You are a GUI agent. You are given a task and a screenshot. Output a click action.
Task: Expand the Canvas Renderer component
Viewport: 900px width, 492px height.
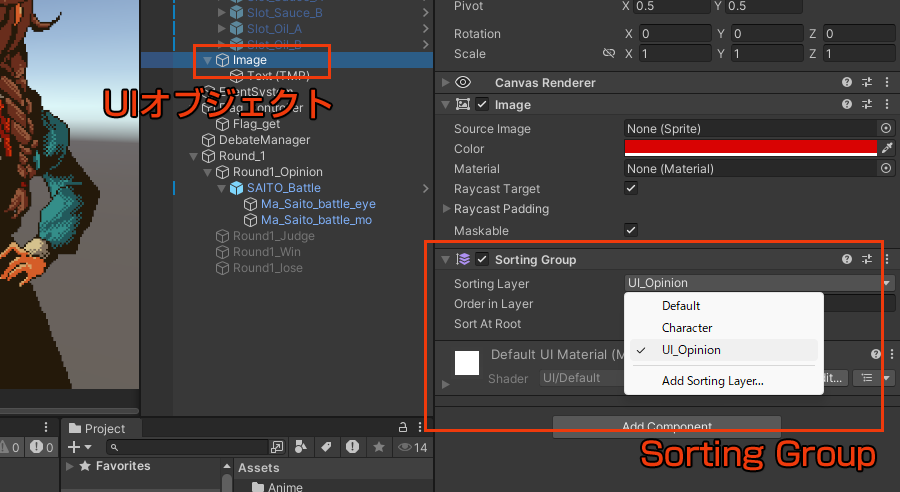pyautogui.click(x=445, y=82)
